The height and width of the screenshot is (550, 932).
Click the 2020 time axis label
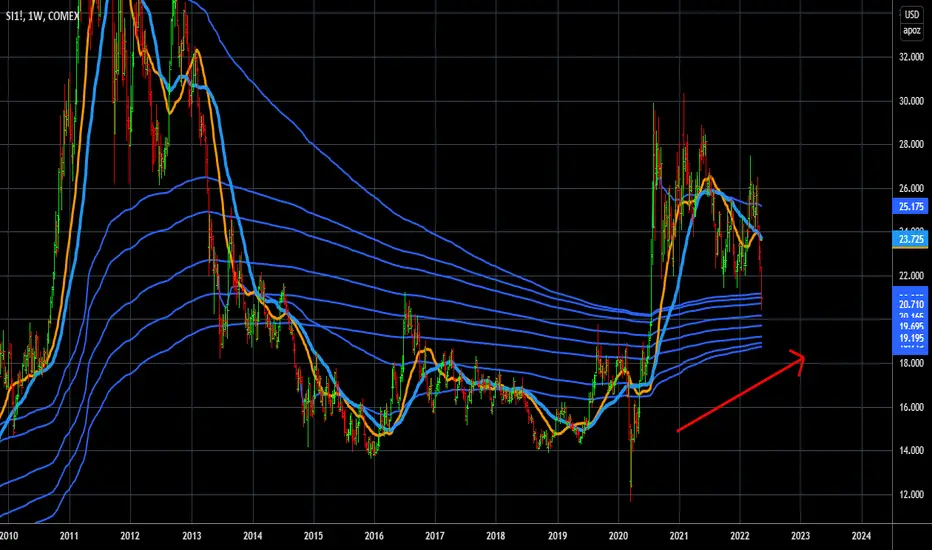[618, 536]
